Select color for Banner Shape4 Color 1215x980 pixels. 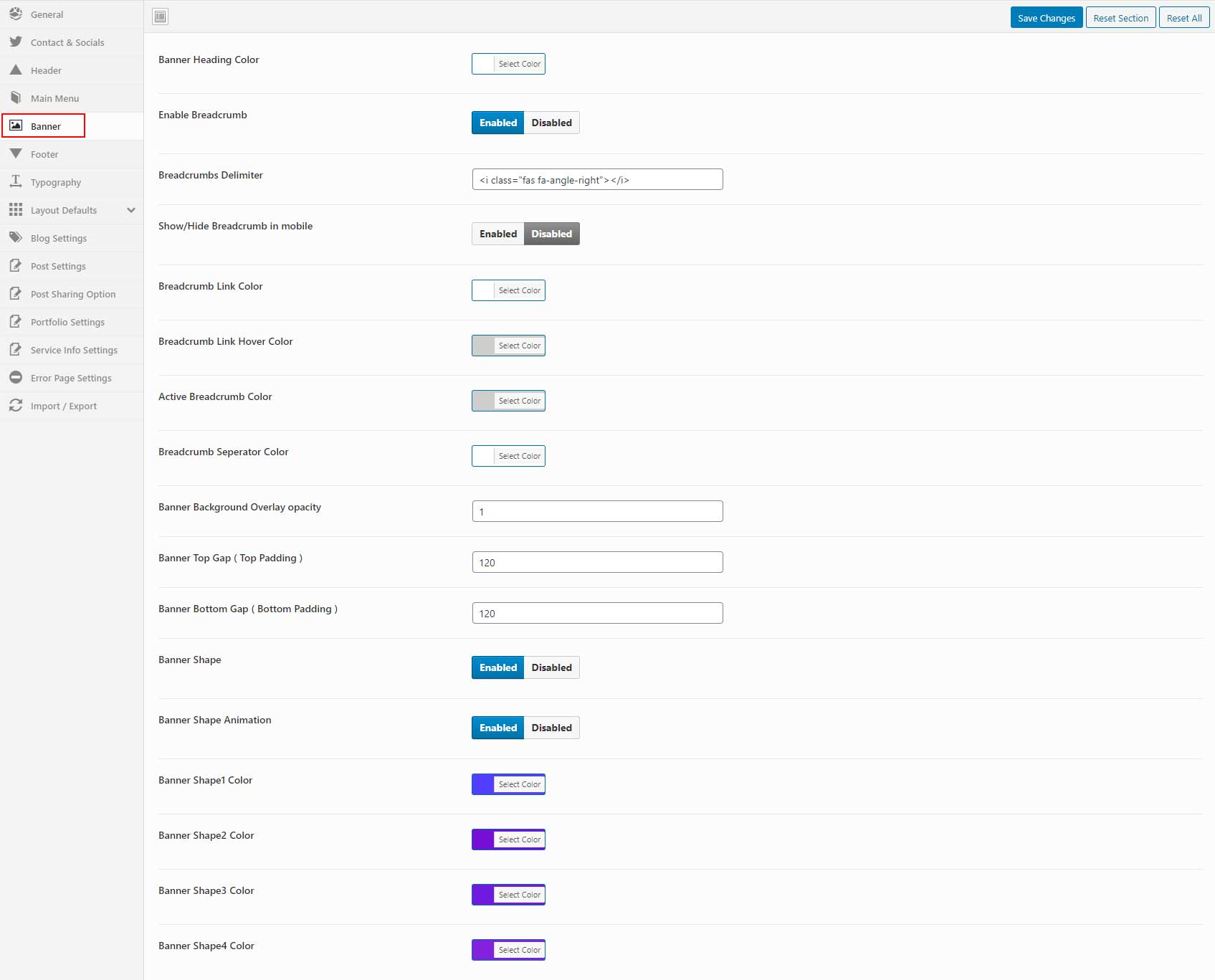pyautogui.click(x=508, y=950)
